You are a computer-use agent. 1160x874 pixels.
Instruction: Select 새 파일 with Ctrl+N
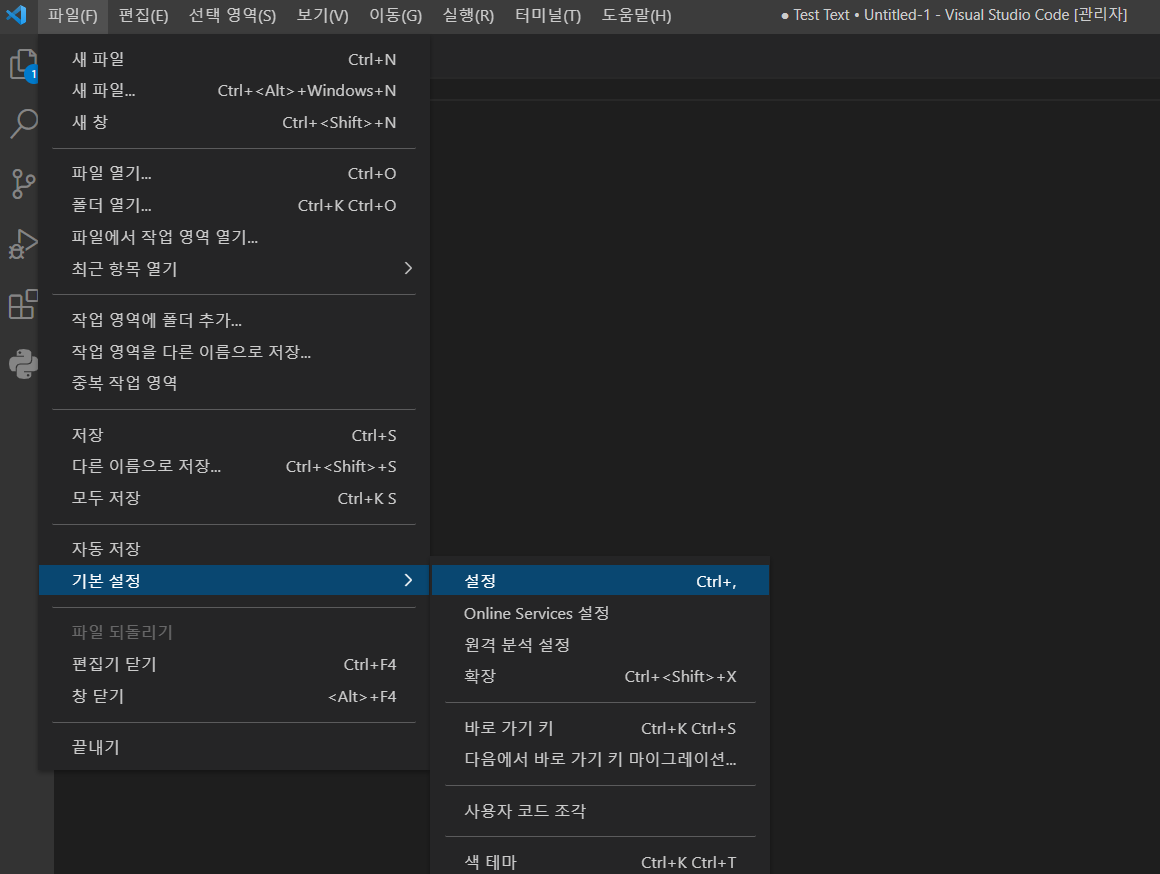(x=234, y=59)
